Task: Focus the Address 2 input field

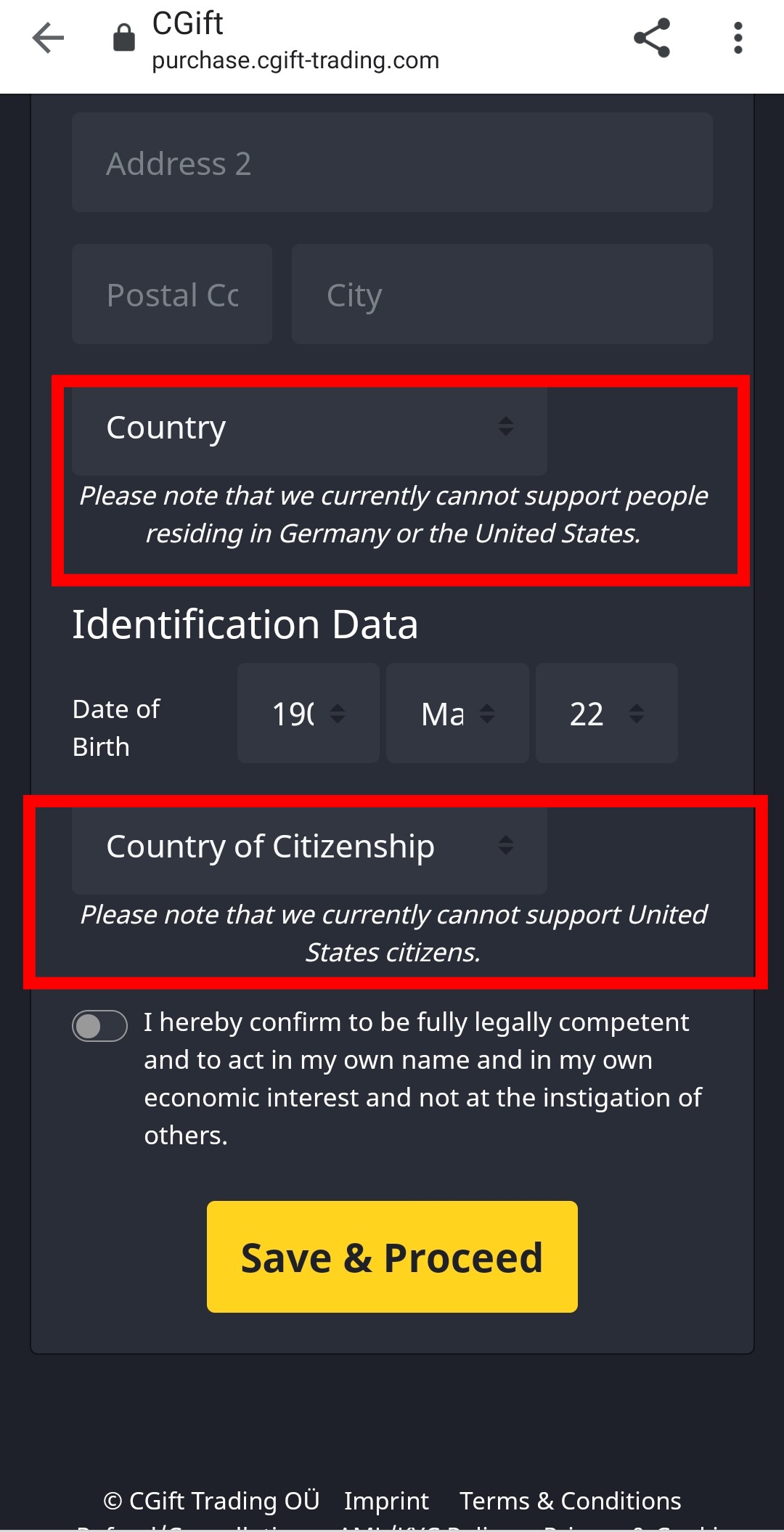Action: 392,163
